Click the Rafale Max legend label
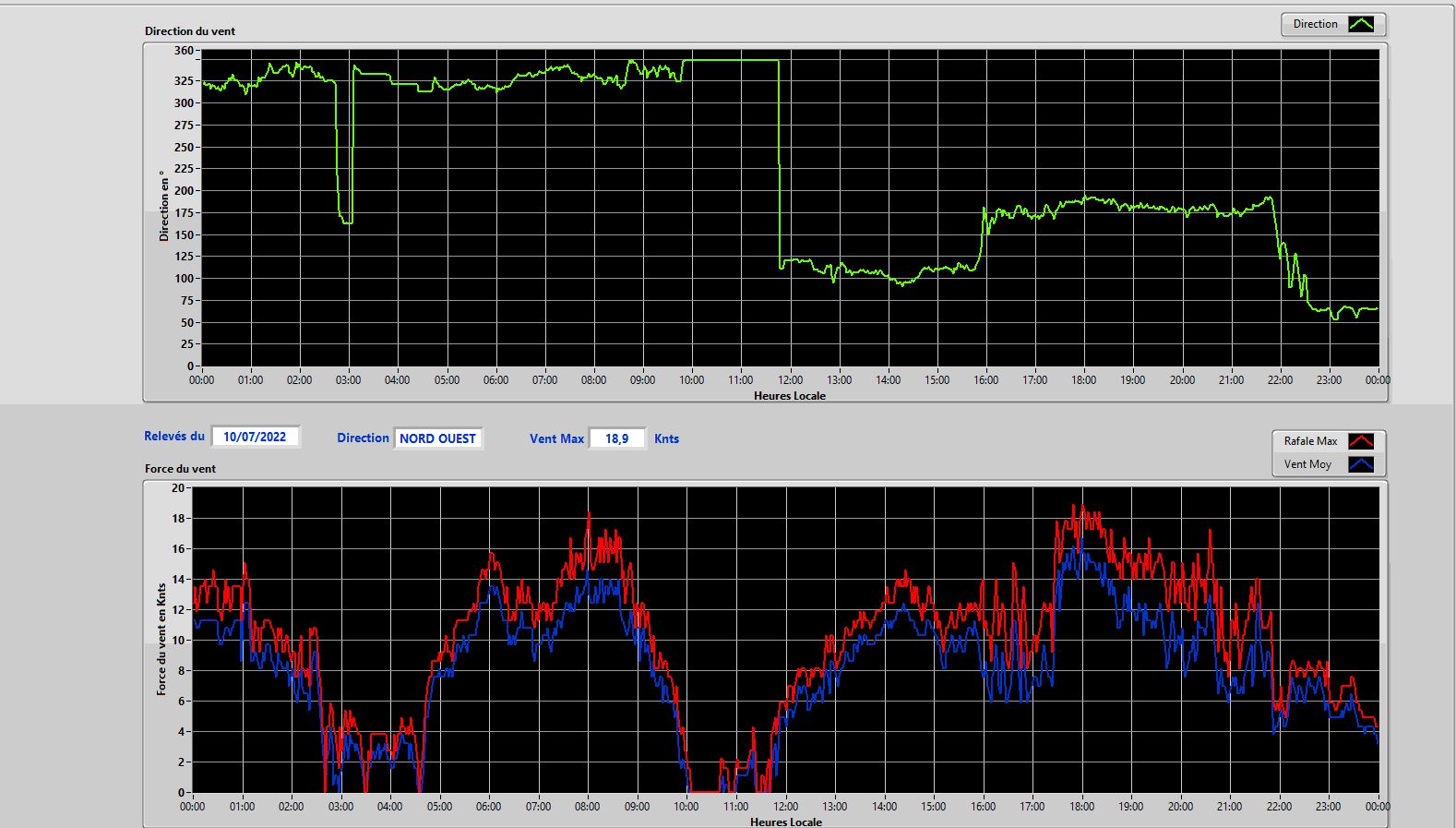 coord(1310,441)
